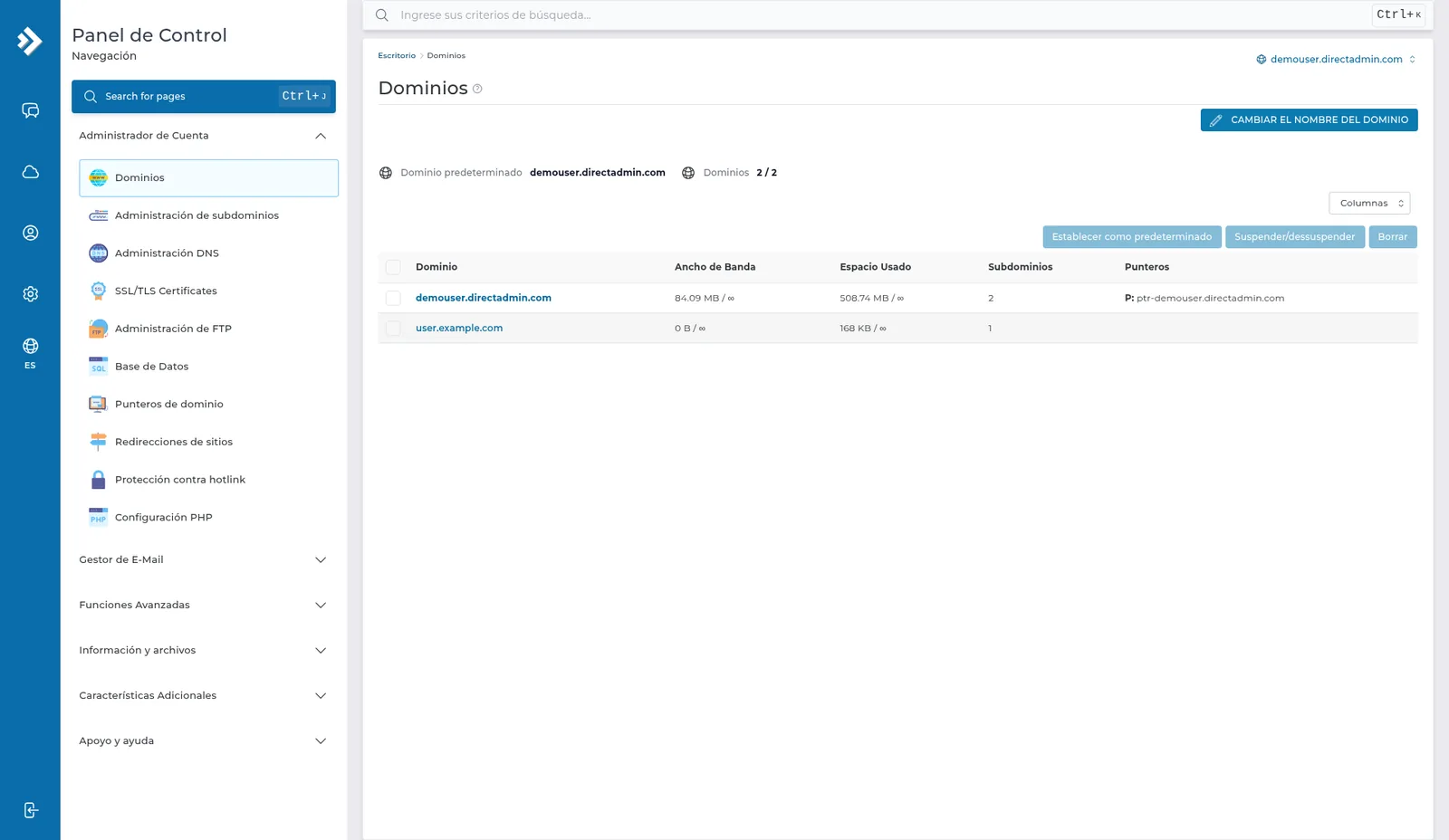Click the Redirecciones de sitios signpost icon
1449x840 pixels.
(98, 442)
